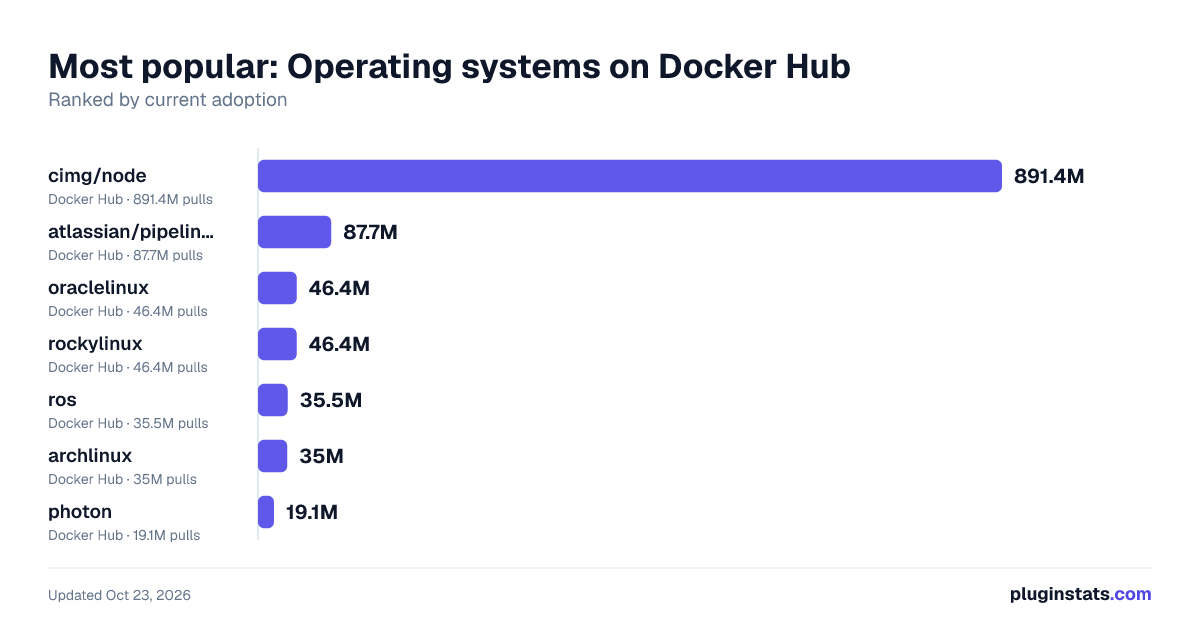The height and width of the screenshot is (630, 1200).
Task: Click 'Docker Hub · 46.4M pulls' under rockylinux
Action: tap(128, 367)
